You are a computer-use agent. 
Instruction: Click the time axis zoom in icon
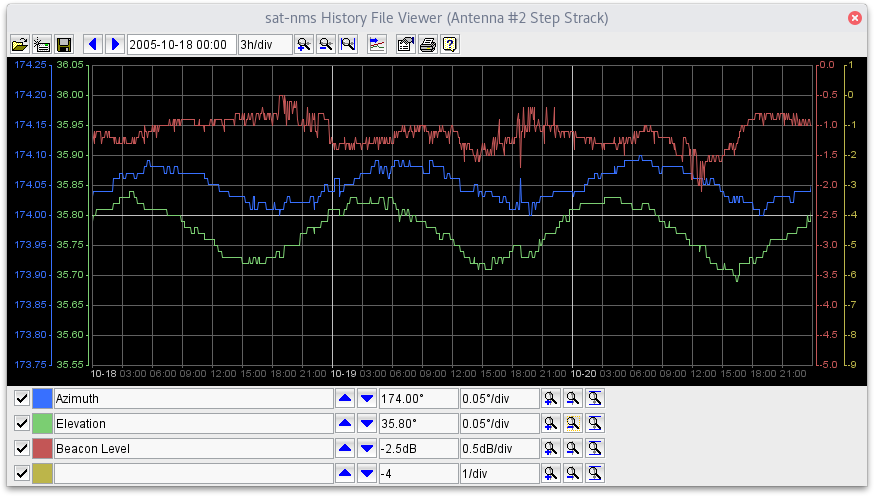pos(304,44)
